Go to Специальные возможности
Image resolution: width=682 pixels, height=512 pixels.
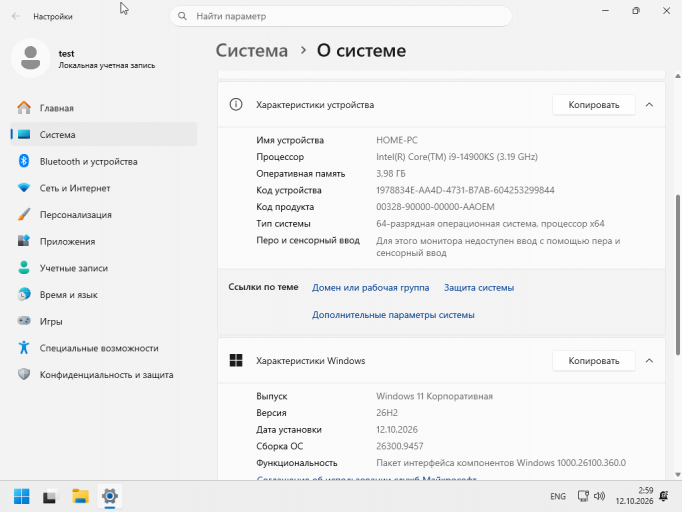coord(104,348)
